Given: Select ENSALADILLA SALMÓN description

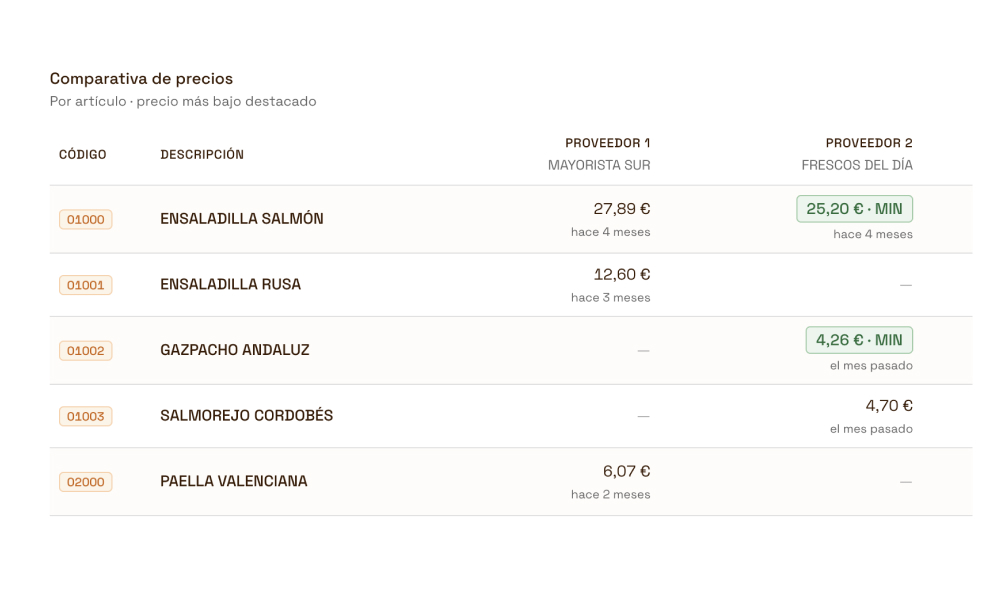Looking at the screenshot, I should coord(242,219).
